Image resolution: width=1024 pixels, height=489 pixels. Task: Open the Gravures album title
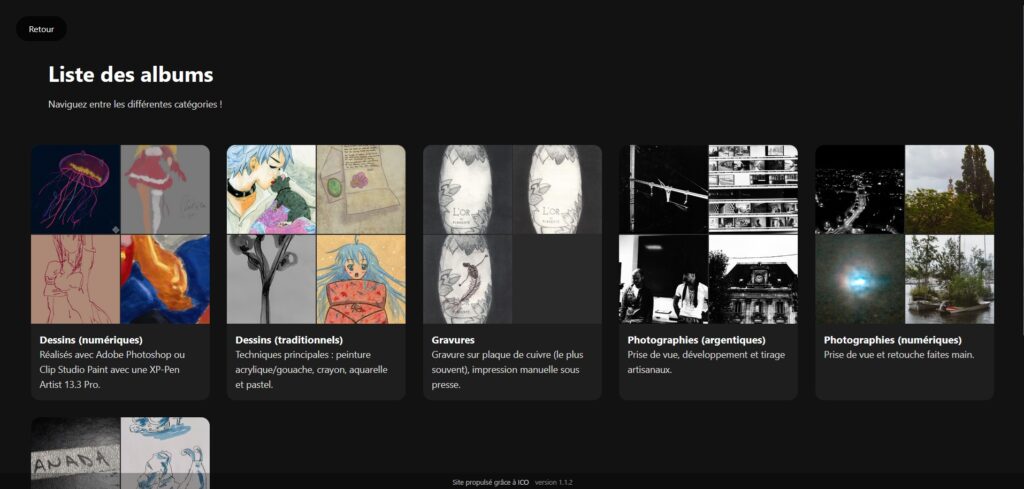coord(453,340)
